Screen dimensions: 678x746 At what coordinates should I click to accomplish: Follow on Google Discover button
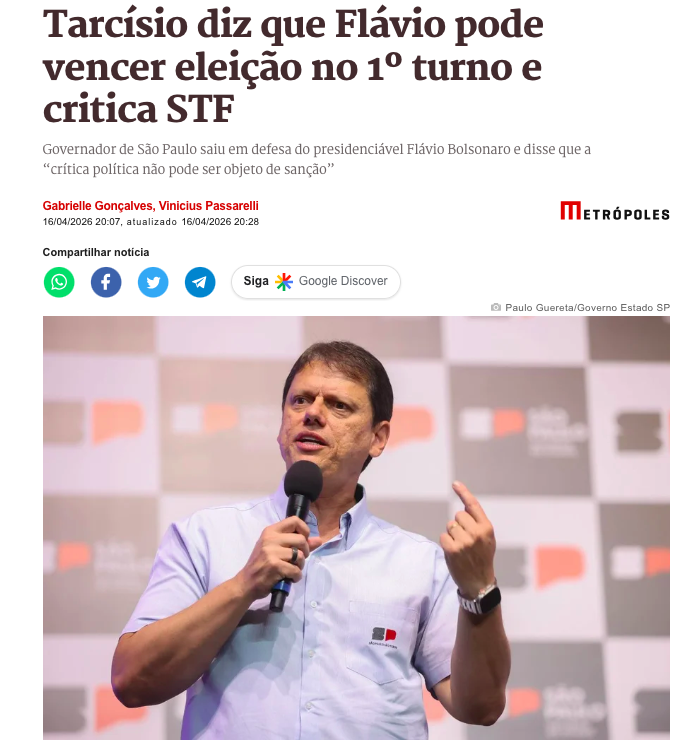click(x=316, y=282)
